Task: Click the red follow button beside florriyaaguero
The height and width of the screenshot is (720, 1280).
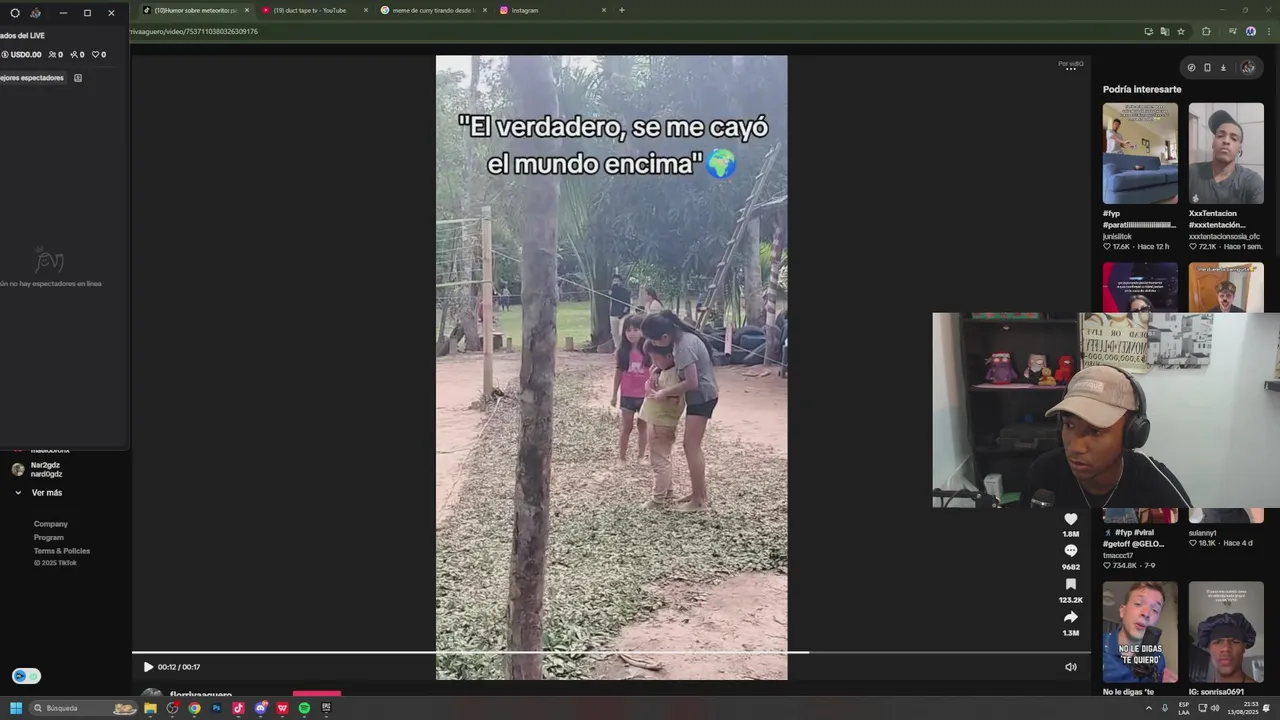Action: click(317, 694)
